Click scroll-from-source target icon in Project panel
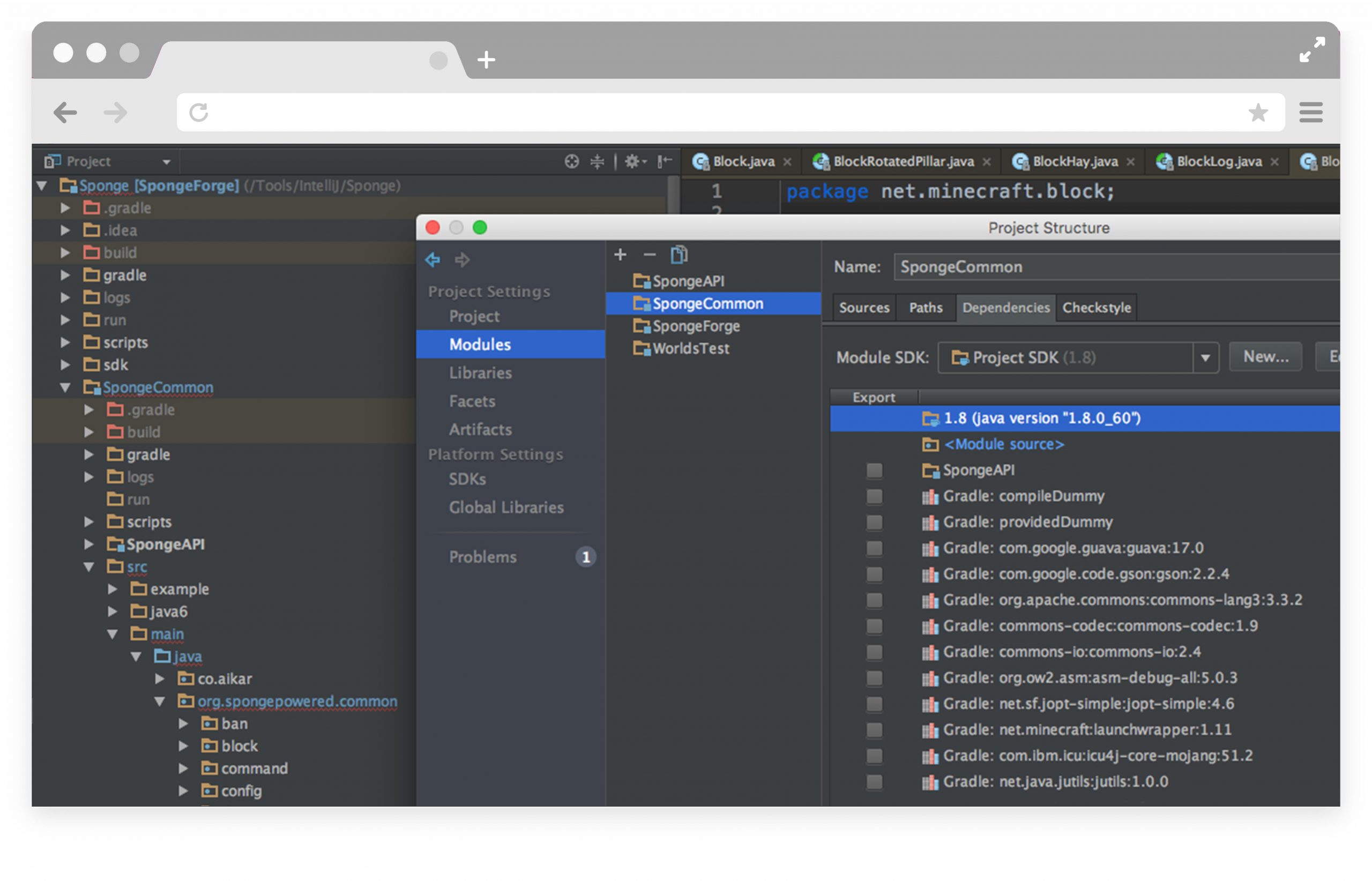The width and height of the screenshot is (1372, 881). pyautogui.click(x=571, y=162)
